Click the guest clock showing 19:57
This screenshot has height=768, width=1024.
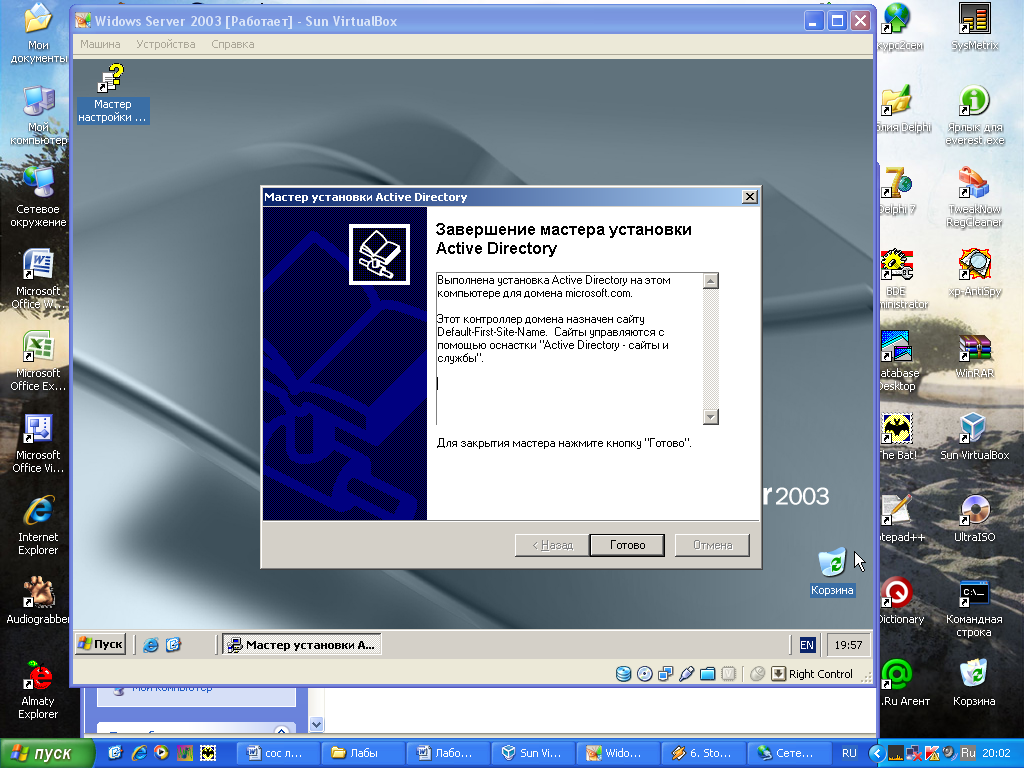point(848,645)
